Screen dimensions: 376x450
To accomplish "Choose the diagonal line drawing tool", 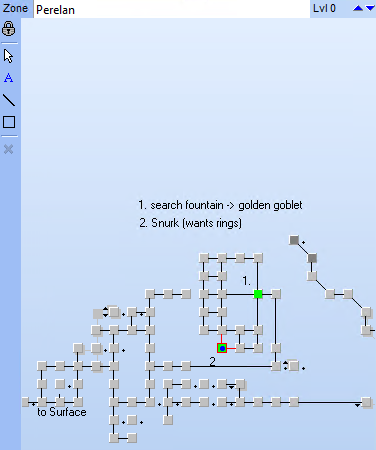I will point(9,100).
